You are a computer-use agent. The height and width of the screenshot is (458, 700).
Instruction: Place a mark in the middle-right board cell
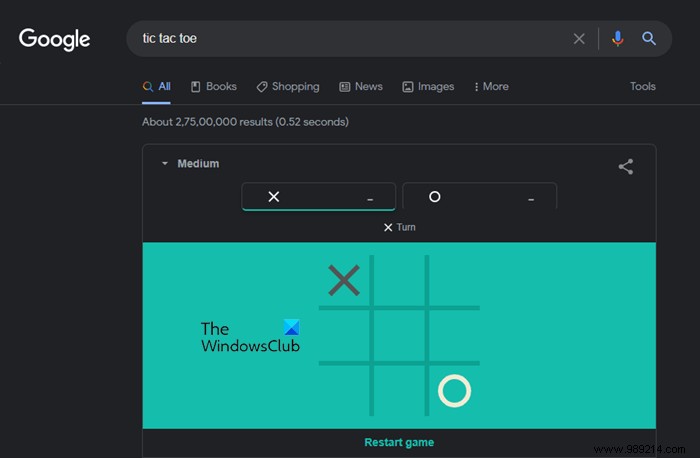click(454, 336)
